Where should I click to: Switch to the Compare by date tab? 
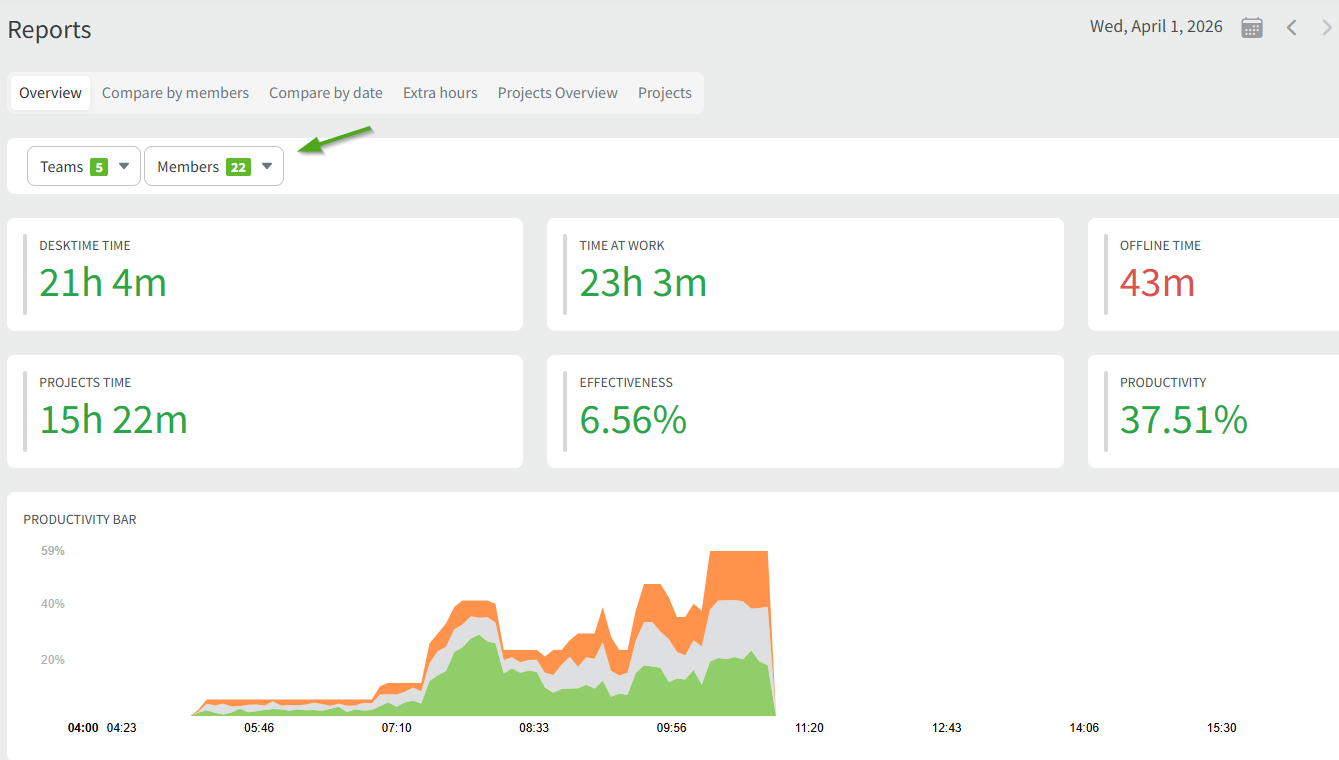point(325,93)
